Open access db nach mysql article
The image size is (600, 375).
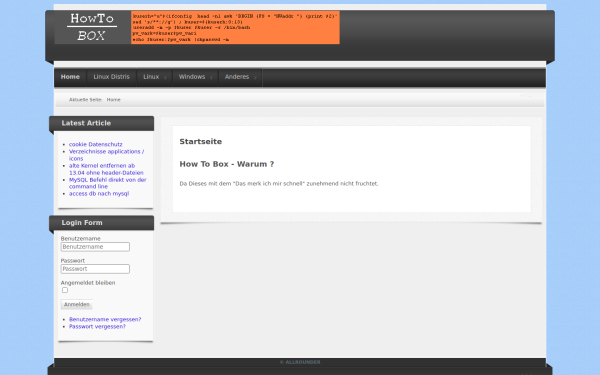[x=99, y=194]
